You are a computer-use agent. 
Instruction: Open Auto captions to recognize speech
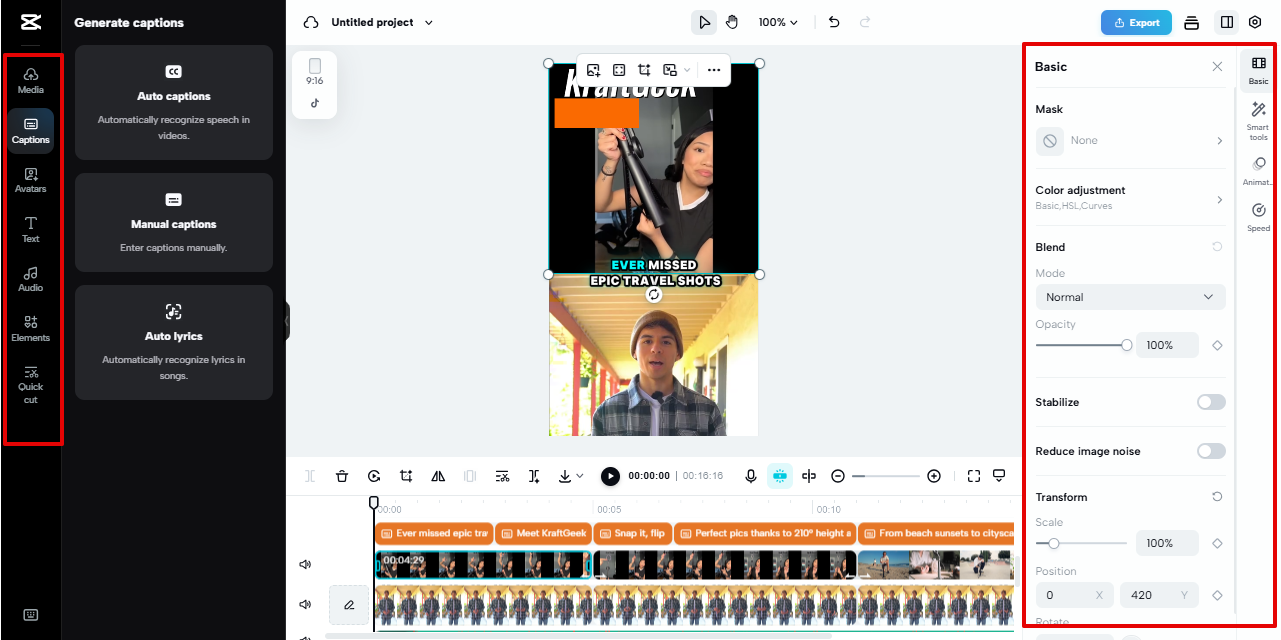click(x=173, y=102)
